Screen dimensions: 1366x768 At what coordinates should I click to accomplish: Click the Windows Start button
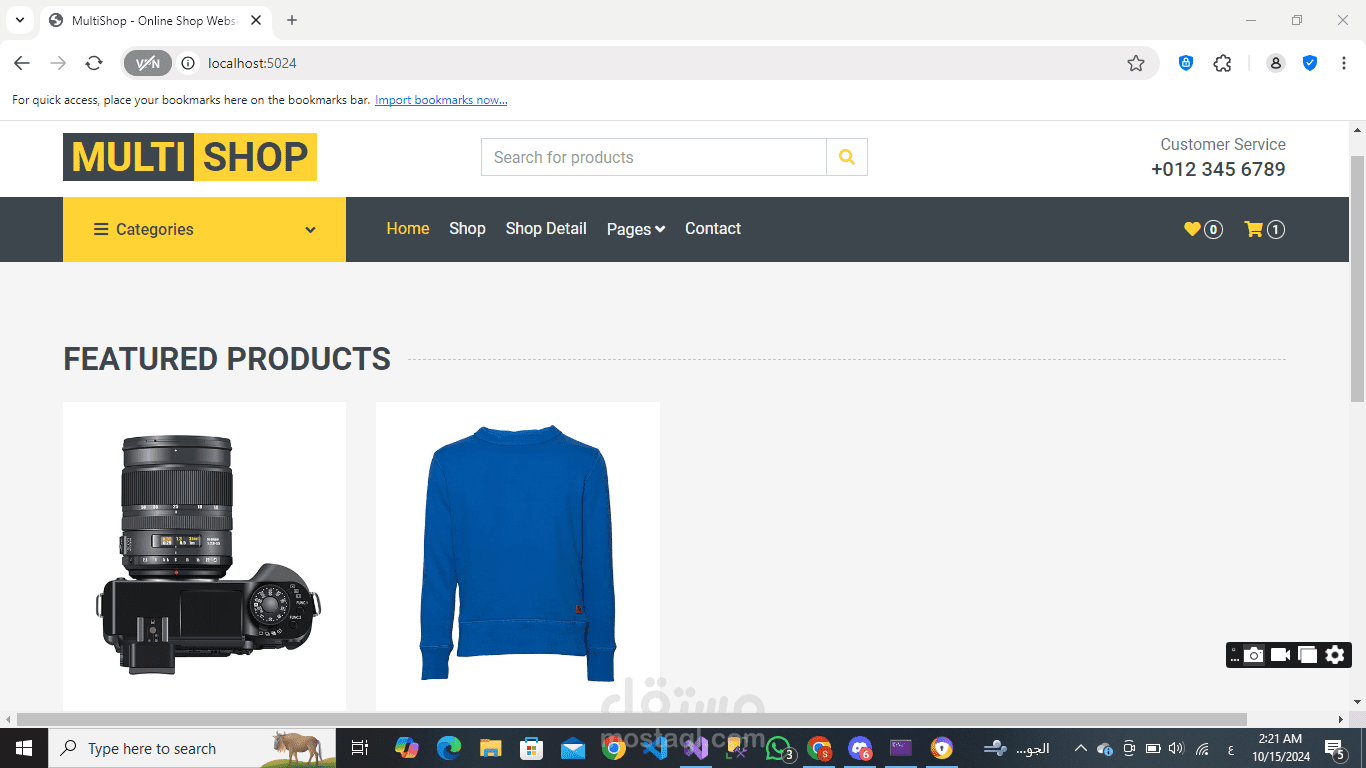(23, 748)
